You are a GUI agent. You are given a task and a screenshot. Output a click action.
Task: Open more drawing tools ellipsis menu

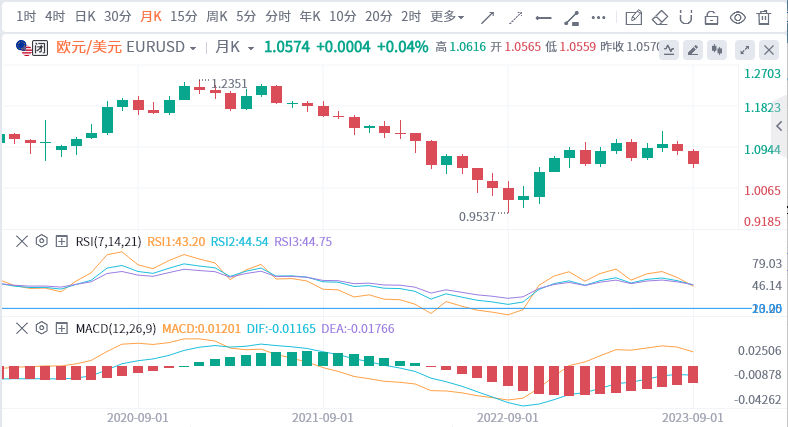click(599, 18)
